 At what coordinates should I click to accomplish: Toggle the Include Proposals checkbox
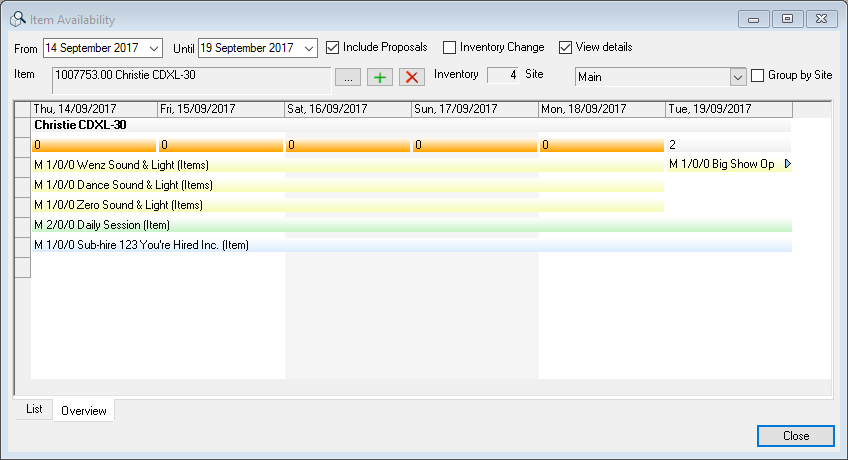[333, 47]
